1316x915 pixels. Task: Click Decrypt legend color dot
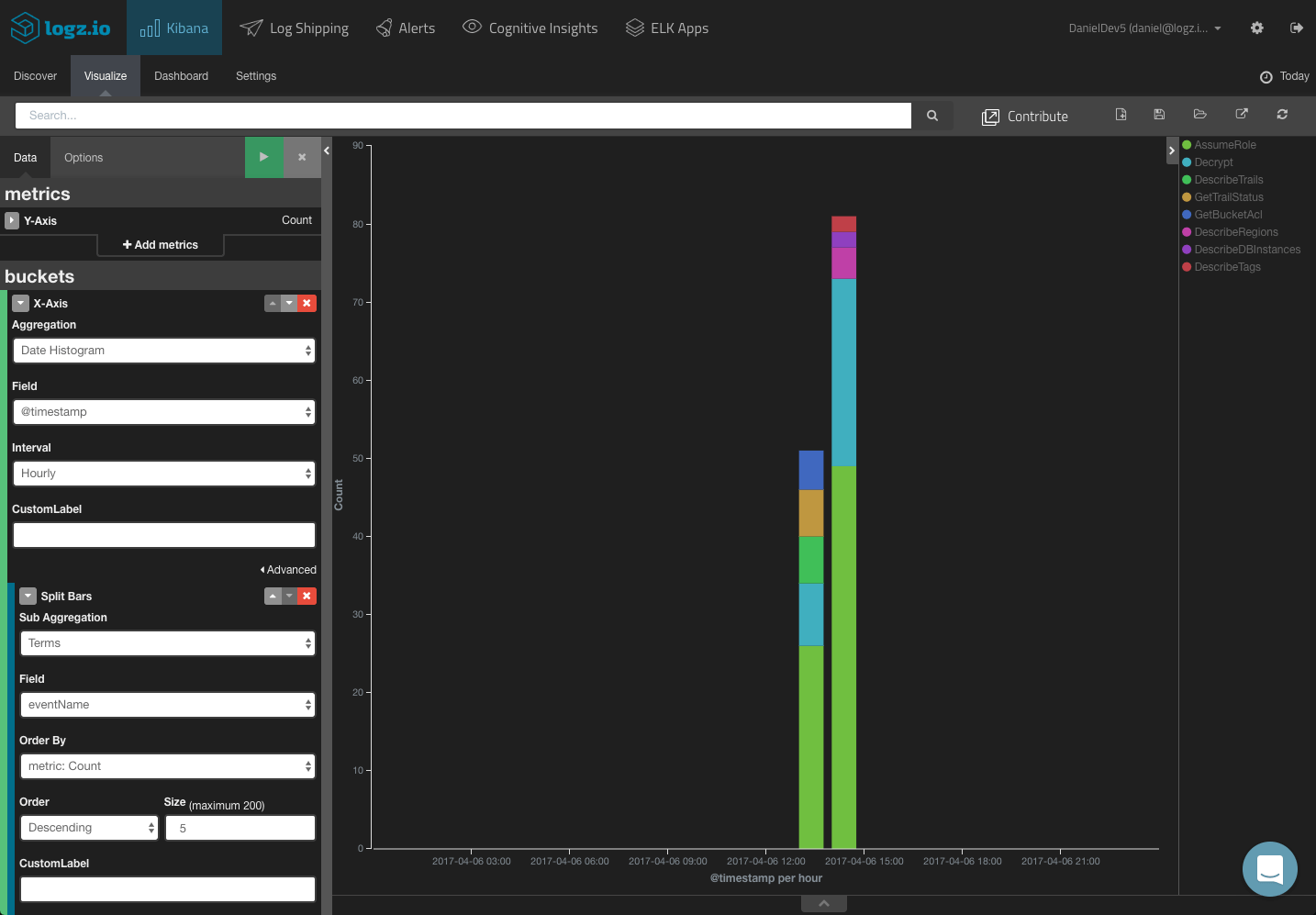click(x=1187, y=162)
